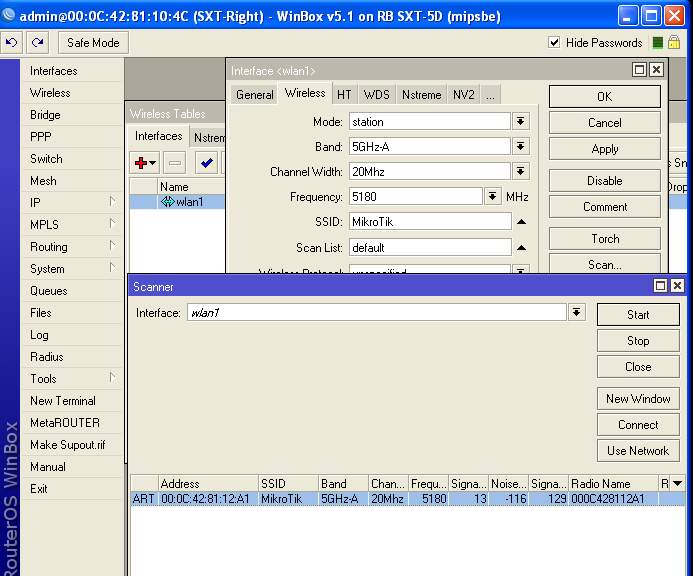This screenshot has height=576, width=693.
Task: Switch to the Nstreme tab in wlan1 dialog
Action: click(x=421, y=95)
